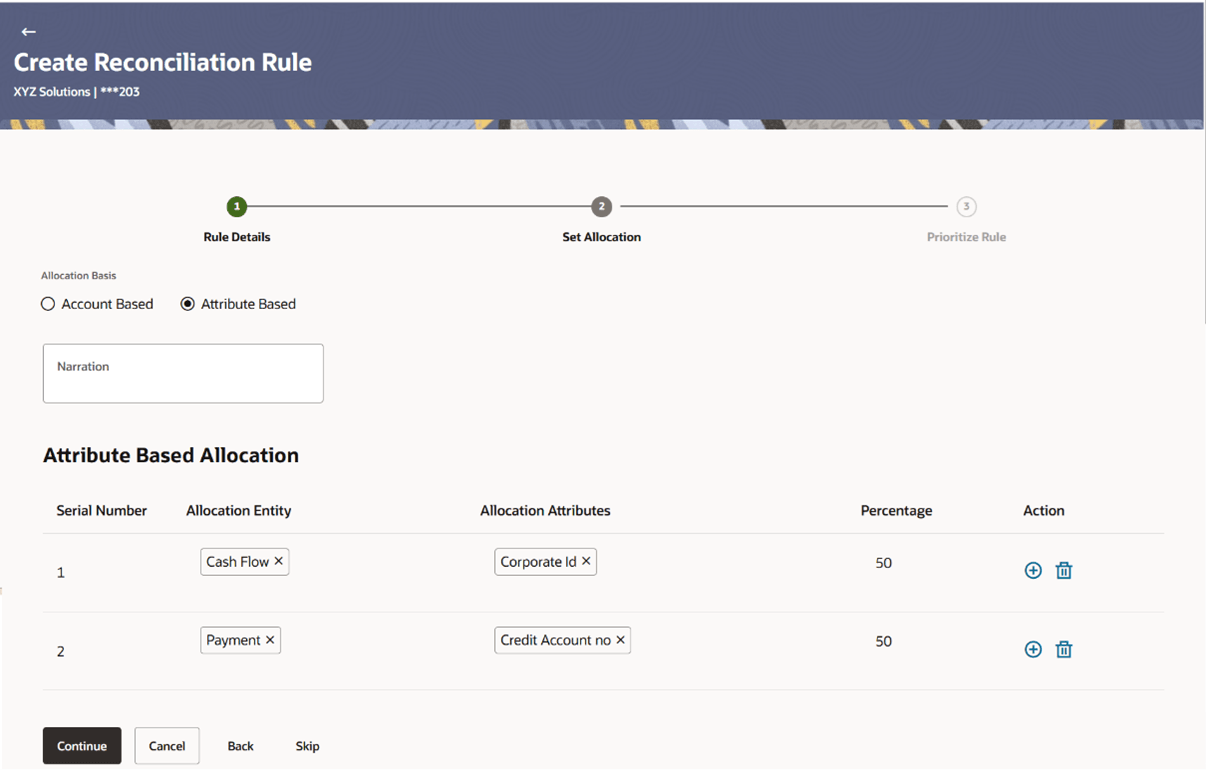Go to previous step with Back
Screen dimensions: 1206x770
tap(240, 746)
